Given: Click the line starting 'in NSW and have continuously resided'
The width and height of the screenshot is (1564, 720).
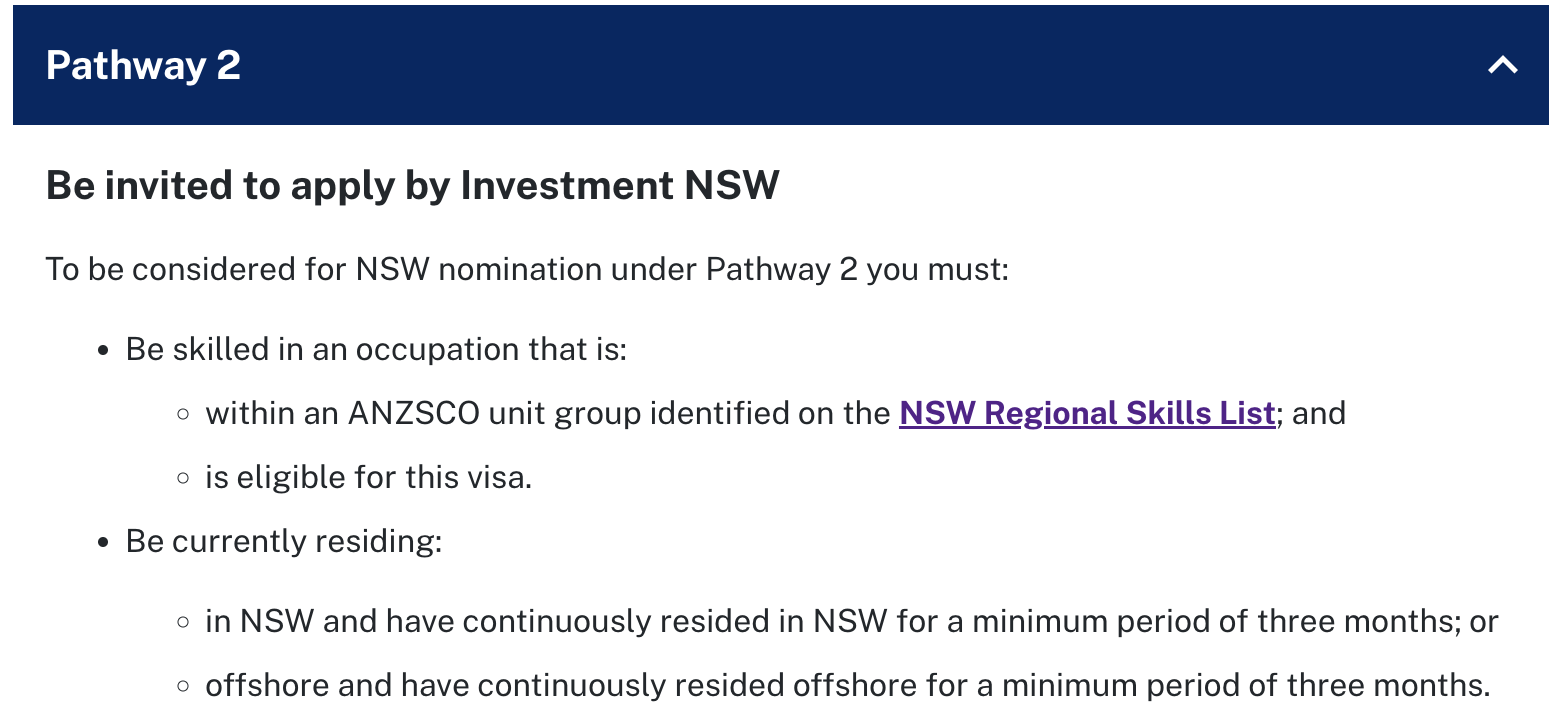Looking at the screenshot, I should click(x=851, y=621).
